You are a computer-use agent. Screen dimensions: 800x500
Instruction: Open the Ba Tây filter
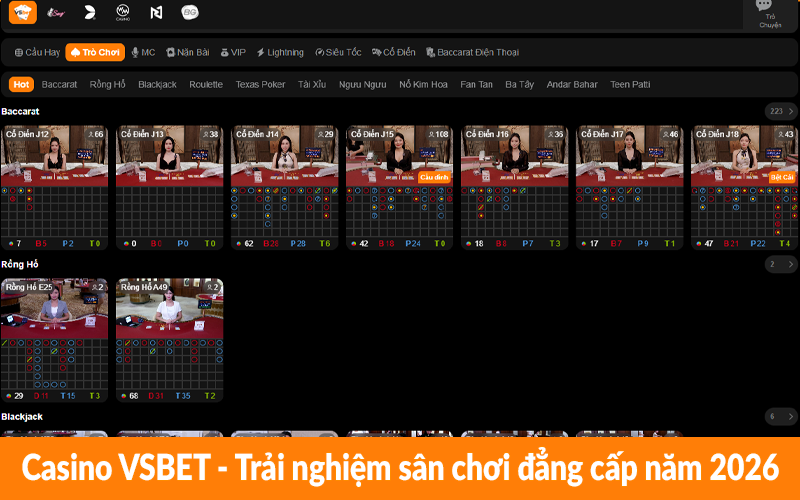[x=519, y=84]
